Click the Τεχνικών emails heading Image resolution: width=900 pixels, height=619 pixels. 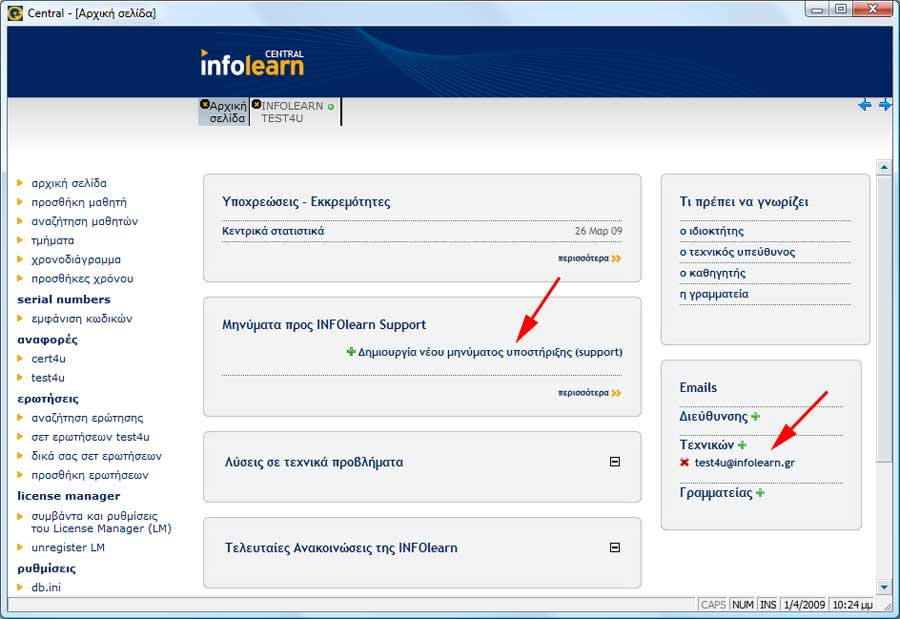point(707,444)
